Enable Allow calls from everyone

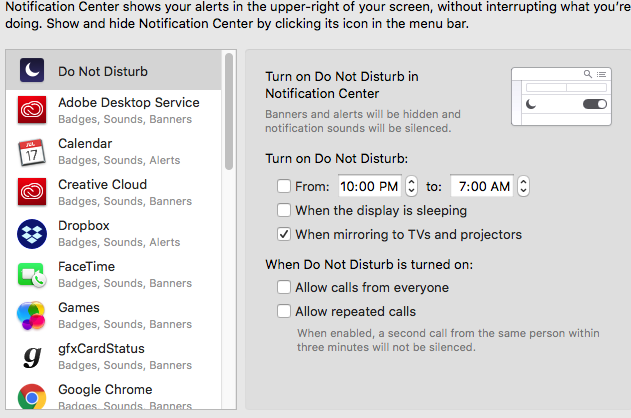coord(284,287)
